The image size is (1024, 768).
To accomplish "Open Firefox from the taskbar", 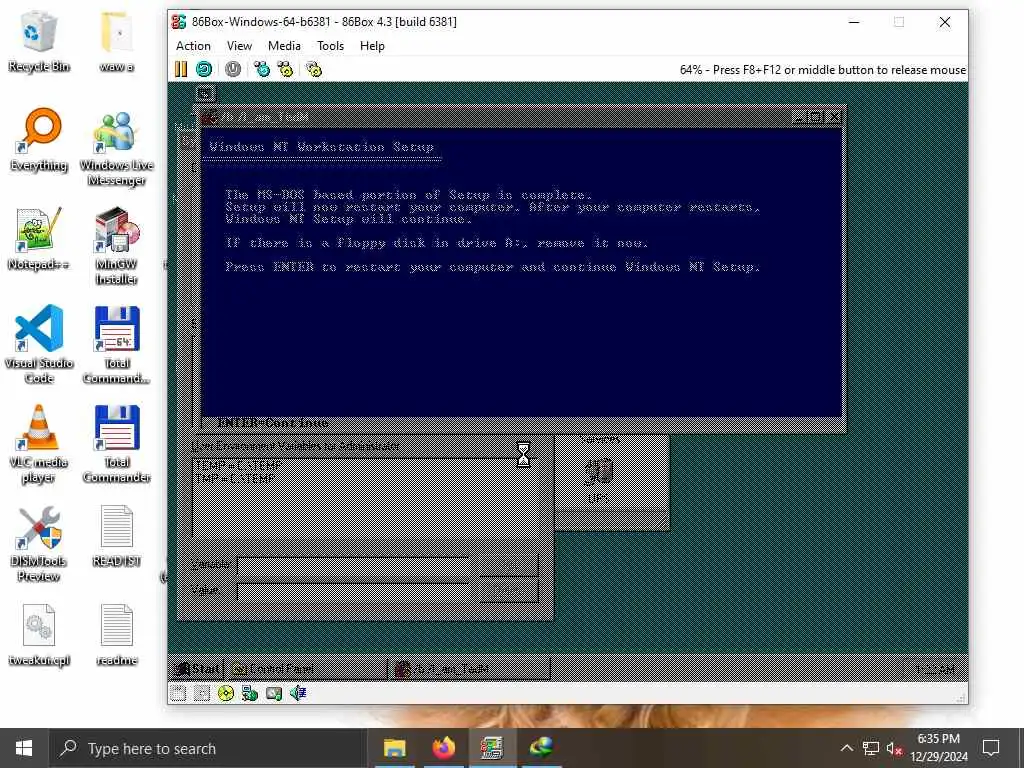I will [x=443, y=748].
